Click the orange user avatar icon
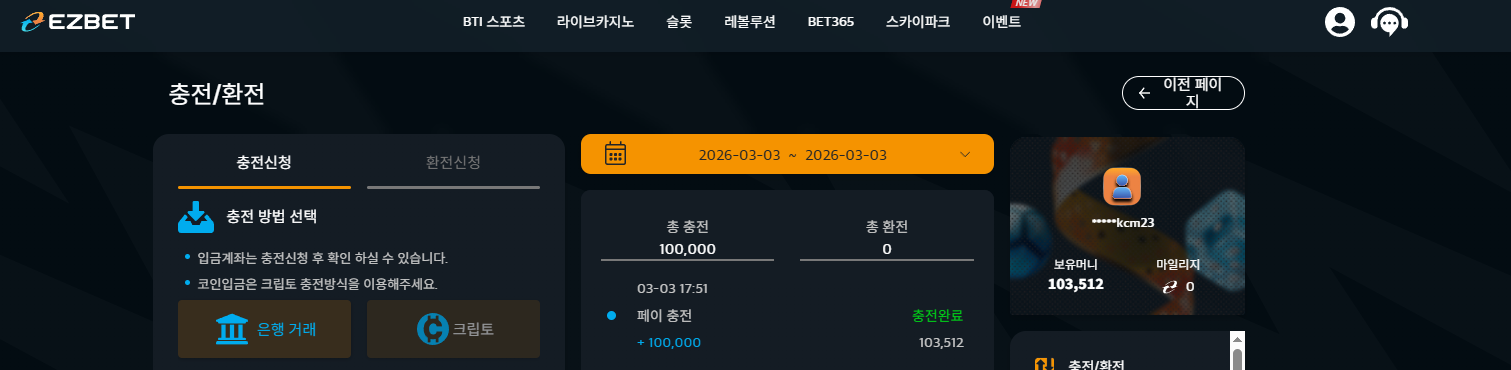 coord(1122,186)
